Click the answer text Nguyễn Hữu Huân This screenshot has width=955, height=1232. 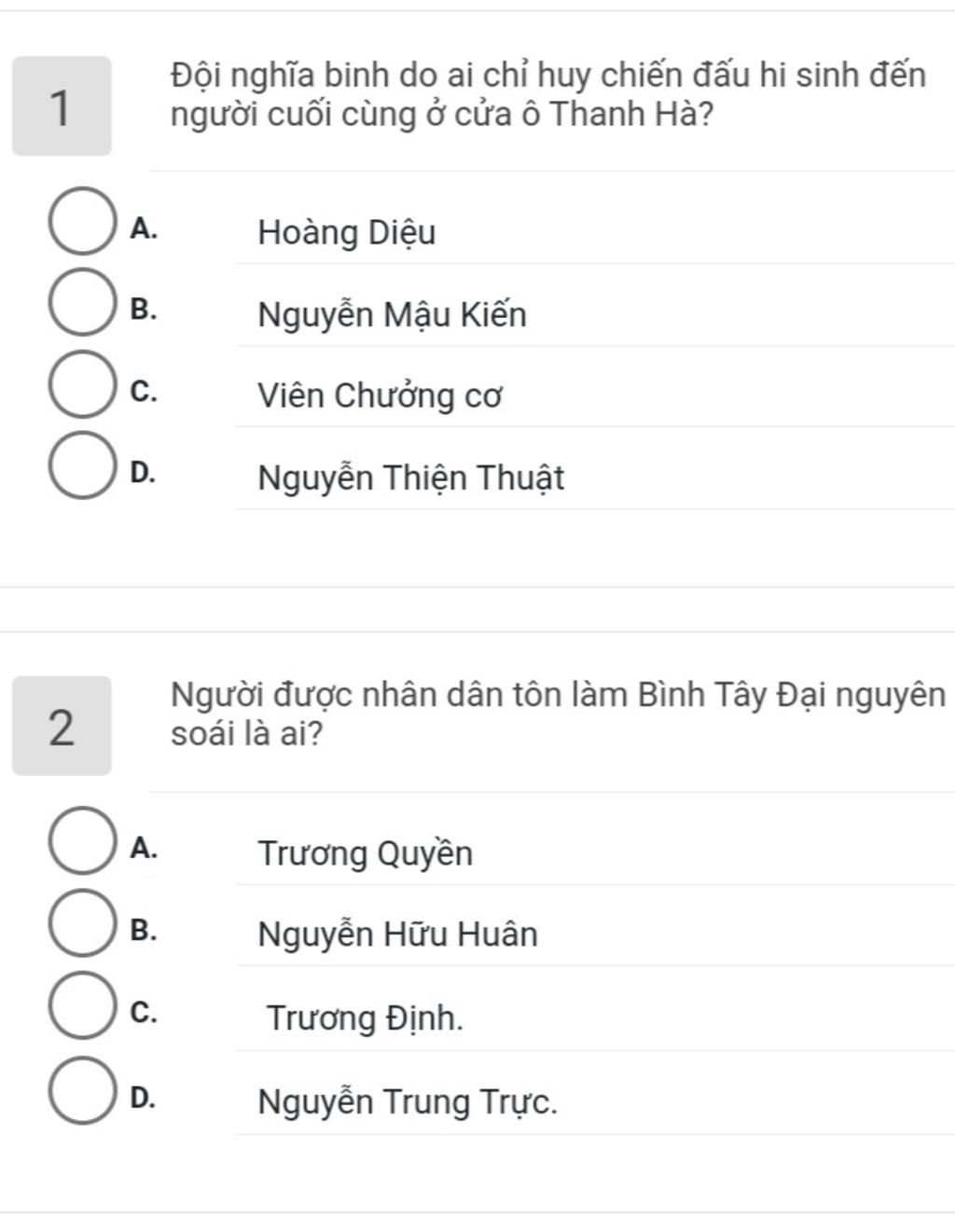[398, 934]
